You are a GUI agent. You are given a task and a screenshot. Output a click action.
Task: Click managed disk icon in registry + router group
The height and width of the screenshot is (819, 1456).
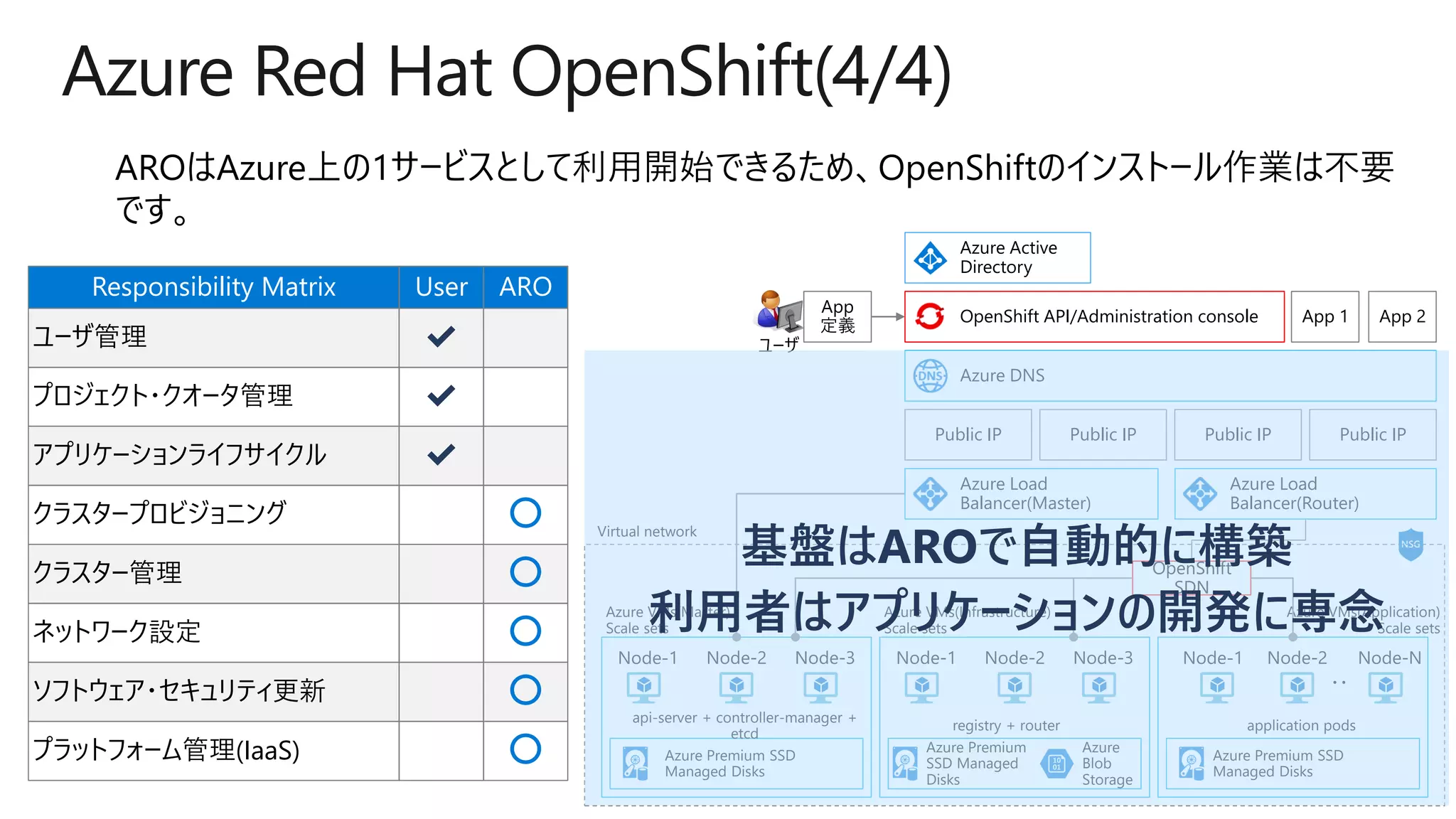905,764
